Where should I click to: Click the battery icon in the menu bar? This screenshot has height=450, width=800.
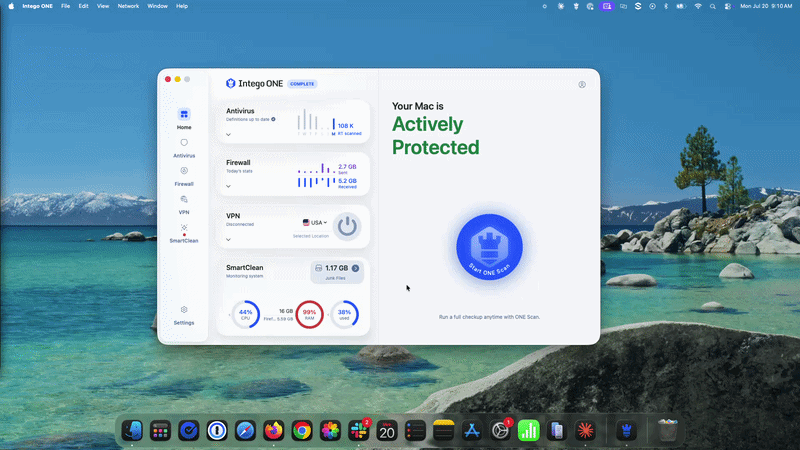681,6
